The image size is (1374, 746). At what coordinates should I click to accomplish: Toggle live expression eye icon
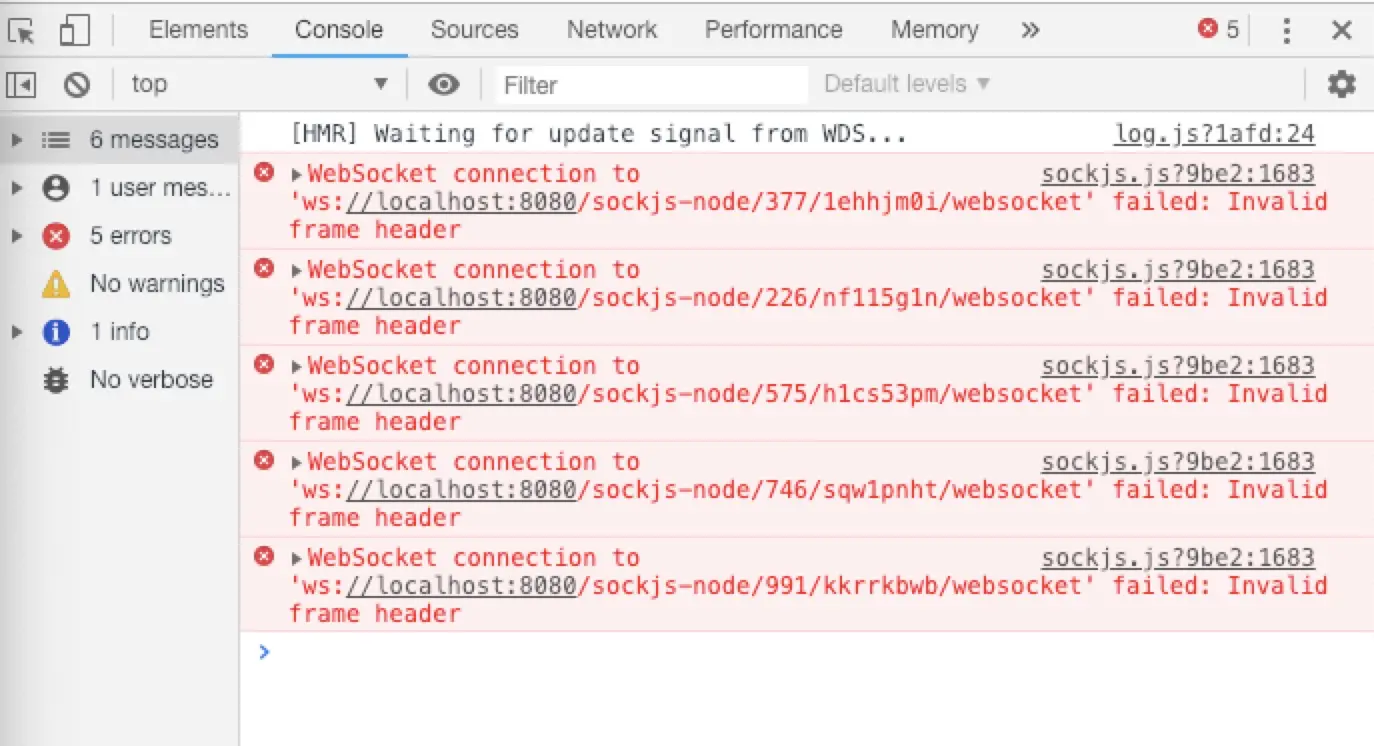tap(444, 85)
